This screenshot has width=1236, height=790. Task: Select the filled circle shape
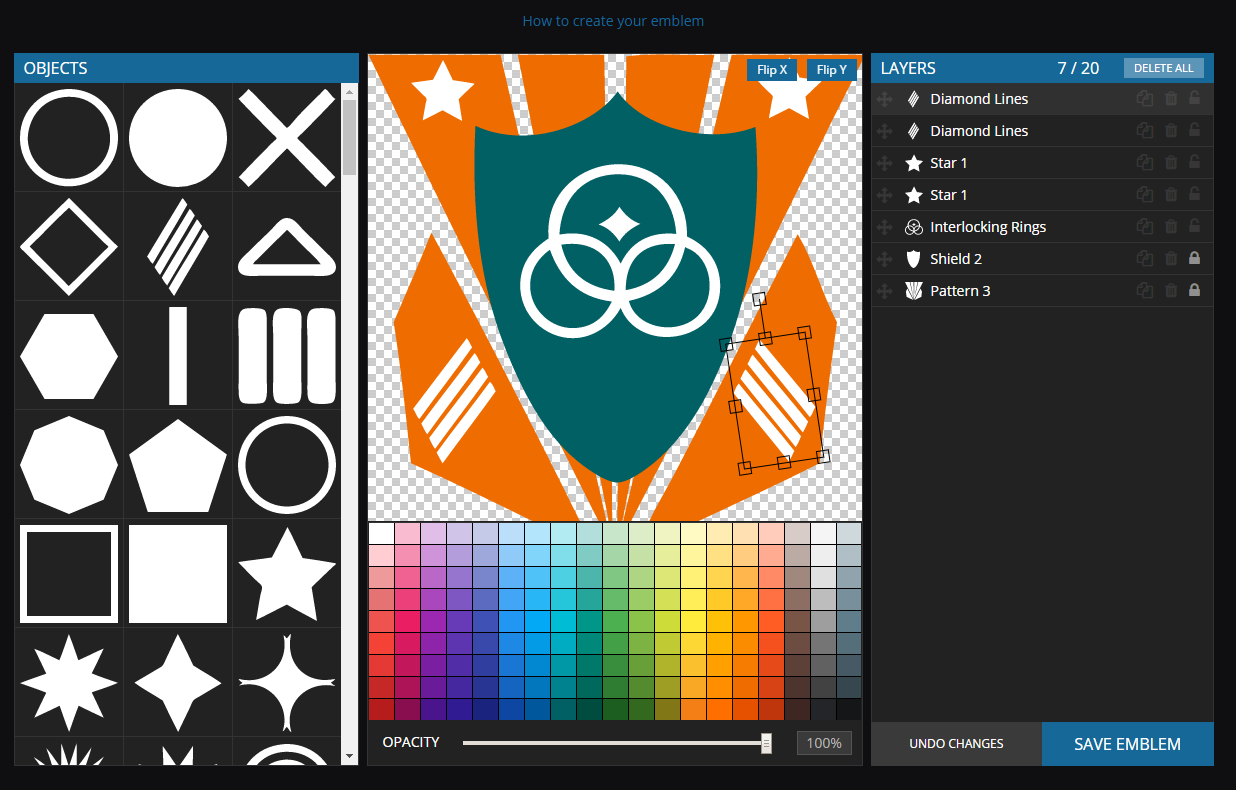pyautogui.click(x=177, y=137)
